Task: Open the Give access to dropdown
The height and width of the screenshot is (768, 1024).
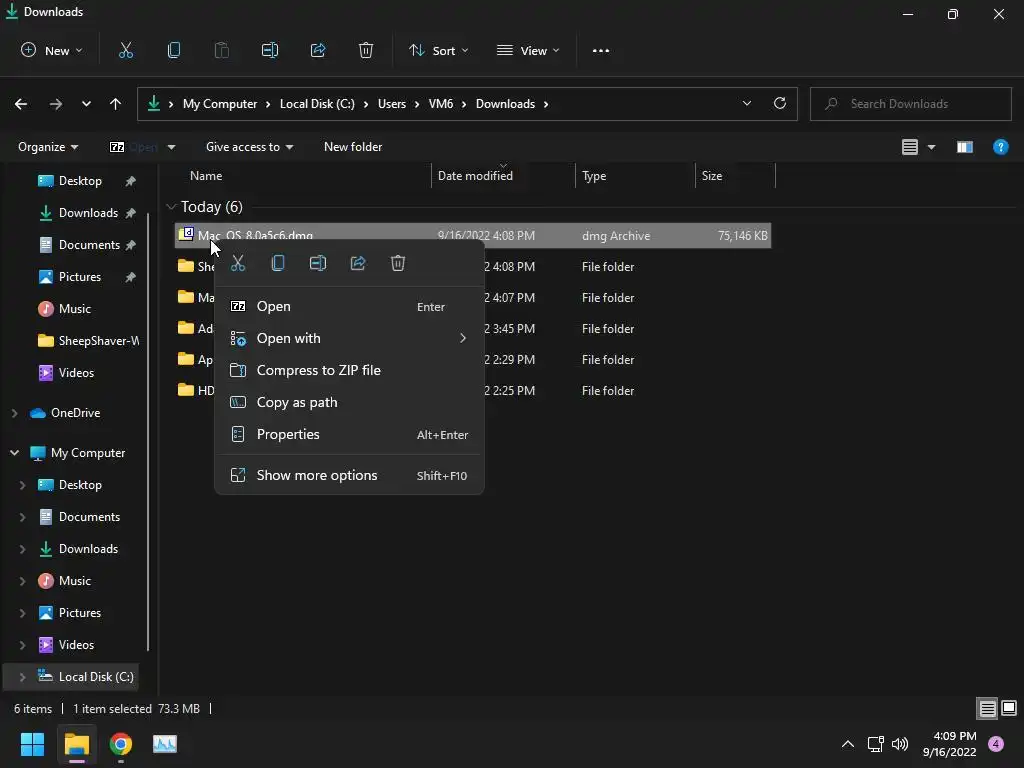Action: [249, 147]
